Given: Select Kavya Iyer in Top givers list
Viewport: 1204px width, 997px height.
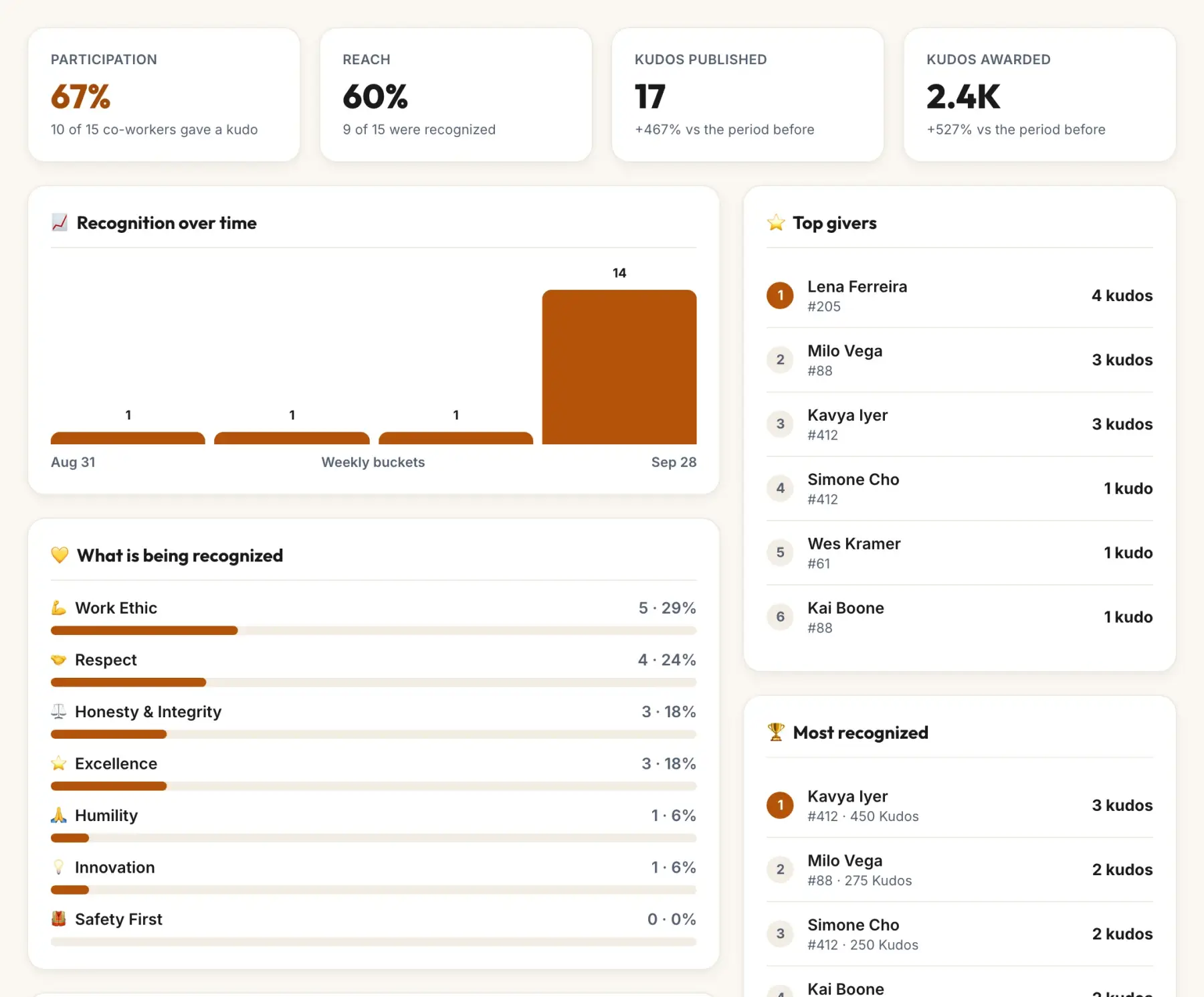Looking at the screenshot, I should tap(960, 424).
